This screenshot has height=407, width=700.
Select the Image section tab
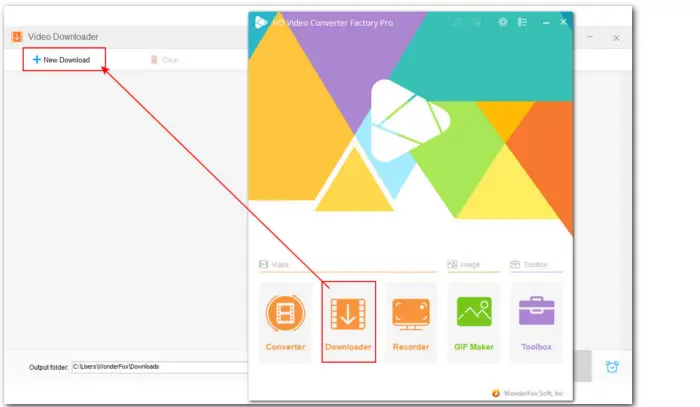pyautogui.click(x=463, y=264)
